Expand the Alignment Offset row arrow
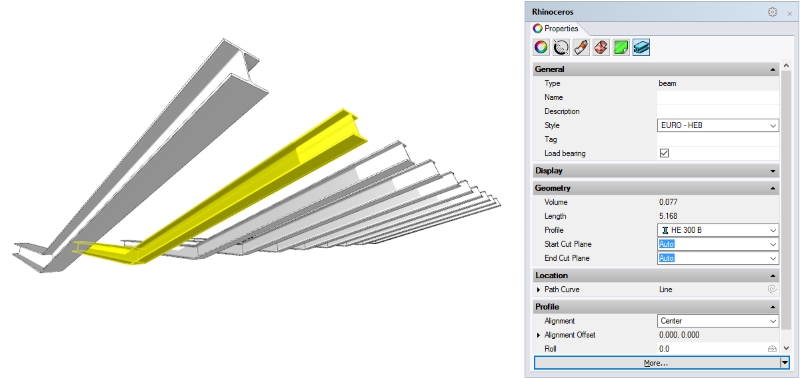 pos(538,335)
